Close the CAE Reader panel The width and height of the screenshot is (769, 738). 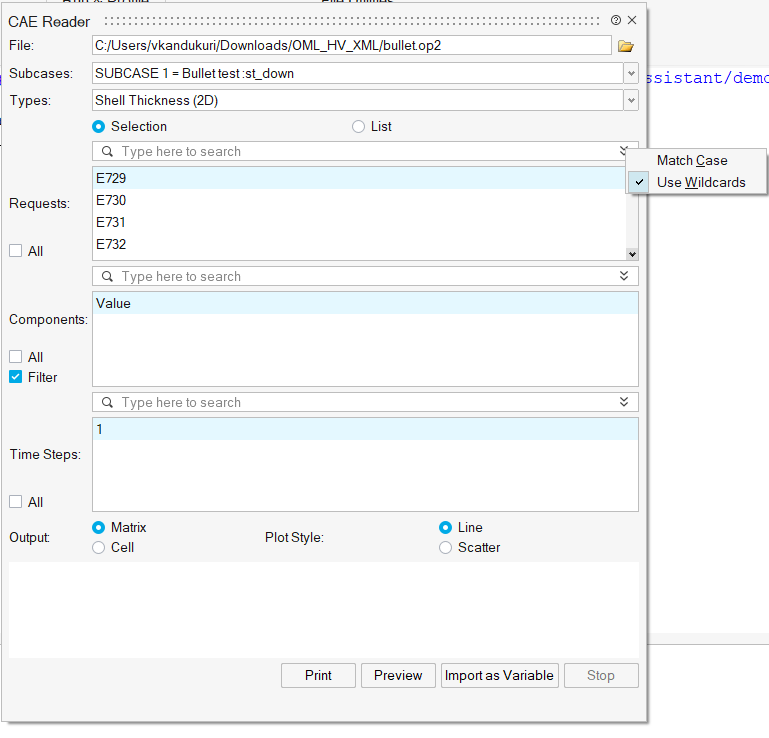(x=632, y=20)
